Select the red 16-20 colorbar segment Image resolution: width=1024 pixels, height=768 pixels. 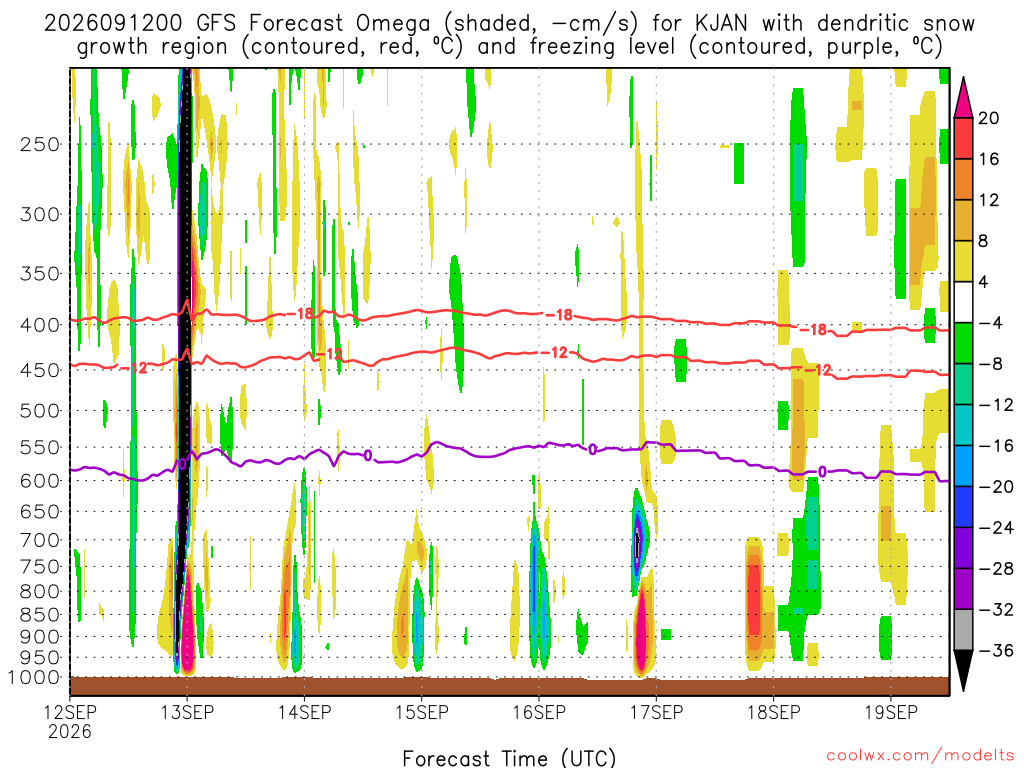[x=963, y=138]
